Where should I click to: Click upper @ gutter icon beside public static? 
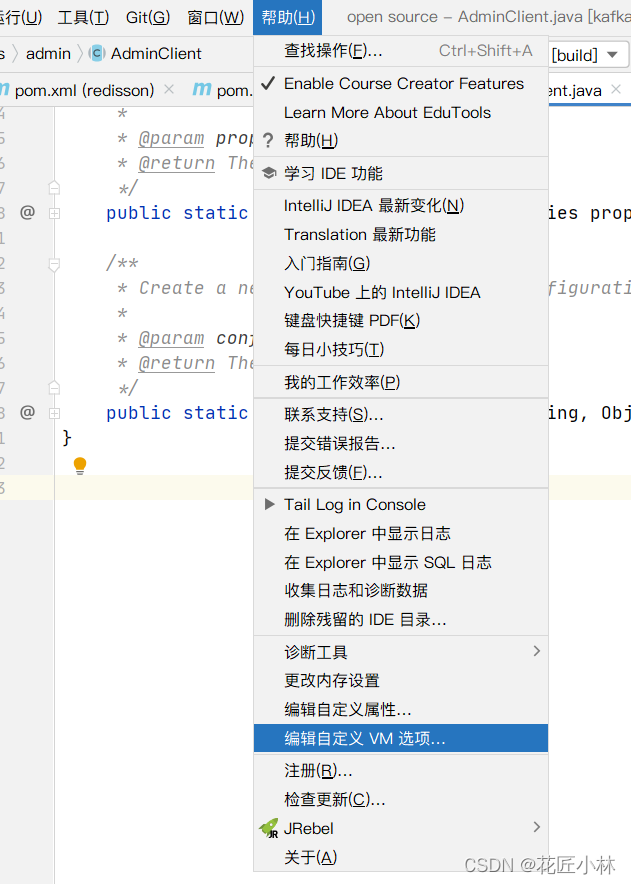(x=27, y=213)
